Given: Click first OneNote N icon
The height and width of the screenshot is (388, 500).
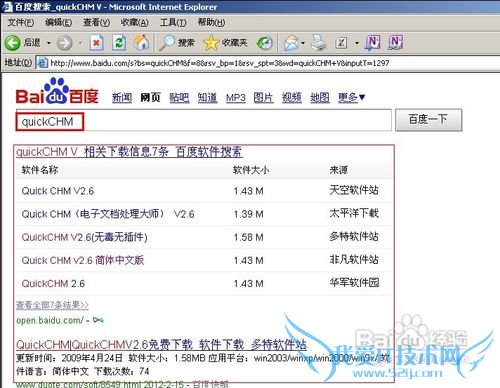Looking at the screenshot, I should [x=372, y=43].
